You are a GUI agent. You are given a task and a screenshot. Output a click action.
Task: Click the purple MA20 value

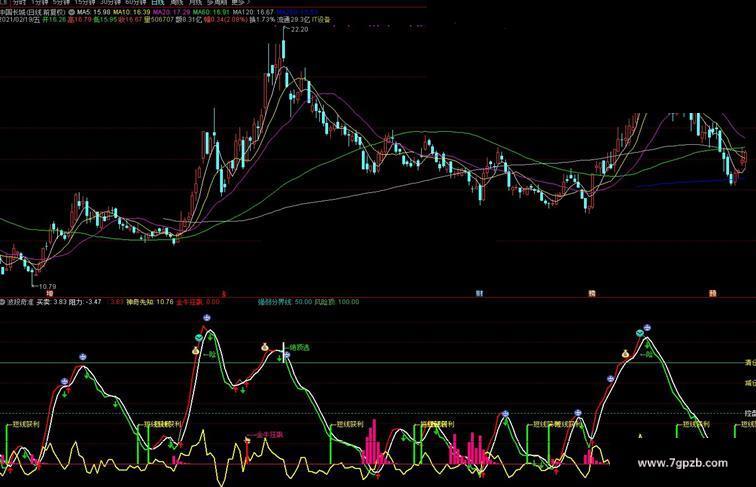click(x=172, y=12)
